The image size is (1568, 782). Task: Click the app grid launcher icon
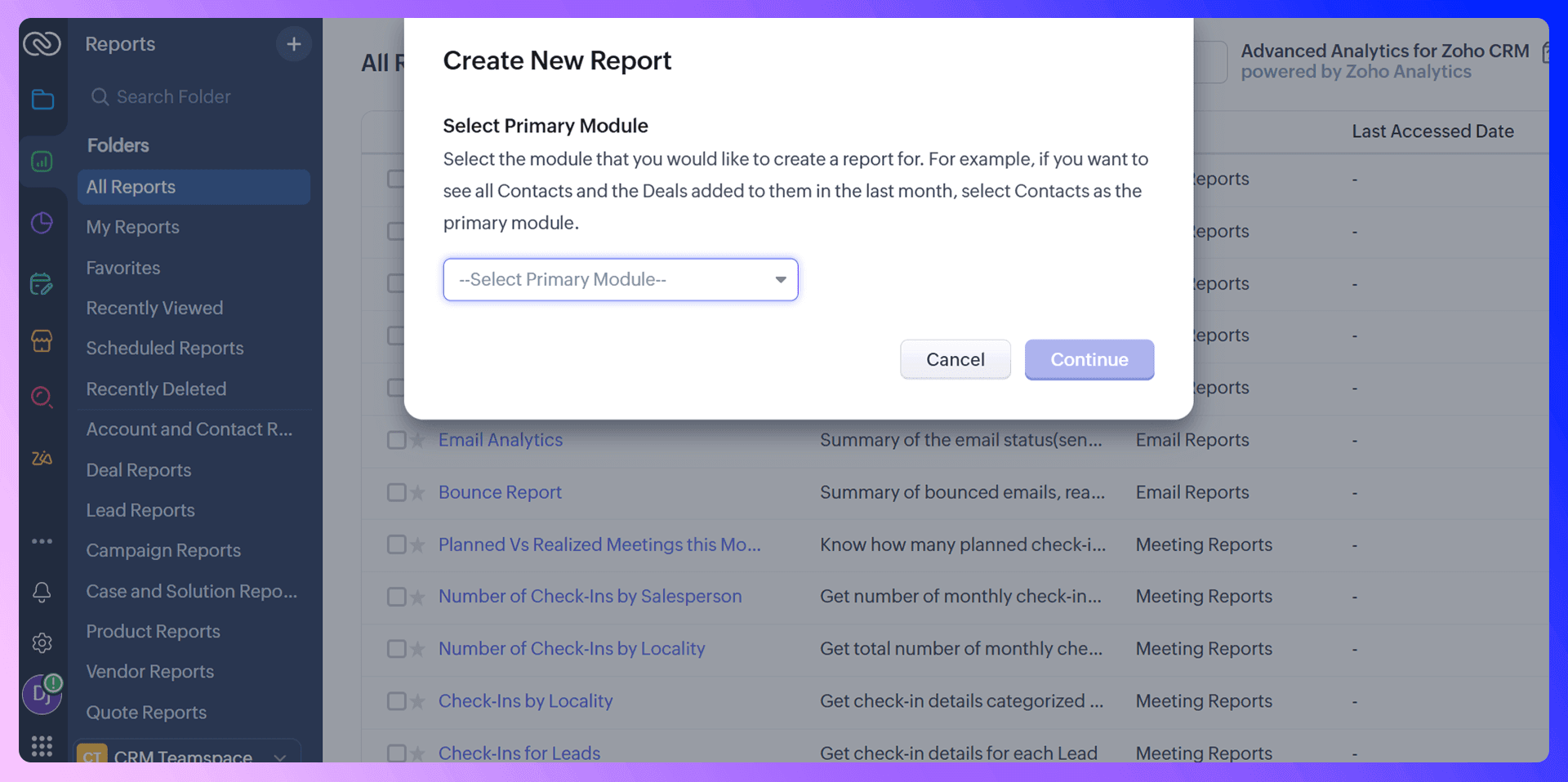[x=42, y=746]
